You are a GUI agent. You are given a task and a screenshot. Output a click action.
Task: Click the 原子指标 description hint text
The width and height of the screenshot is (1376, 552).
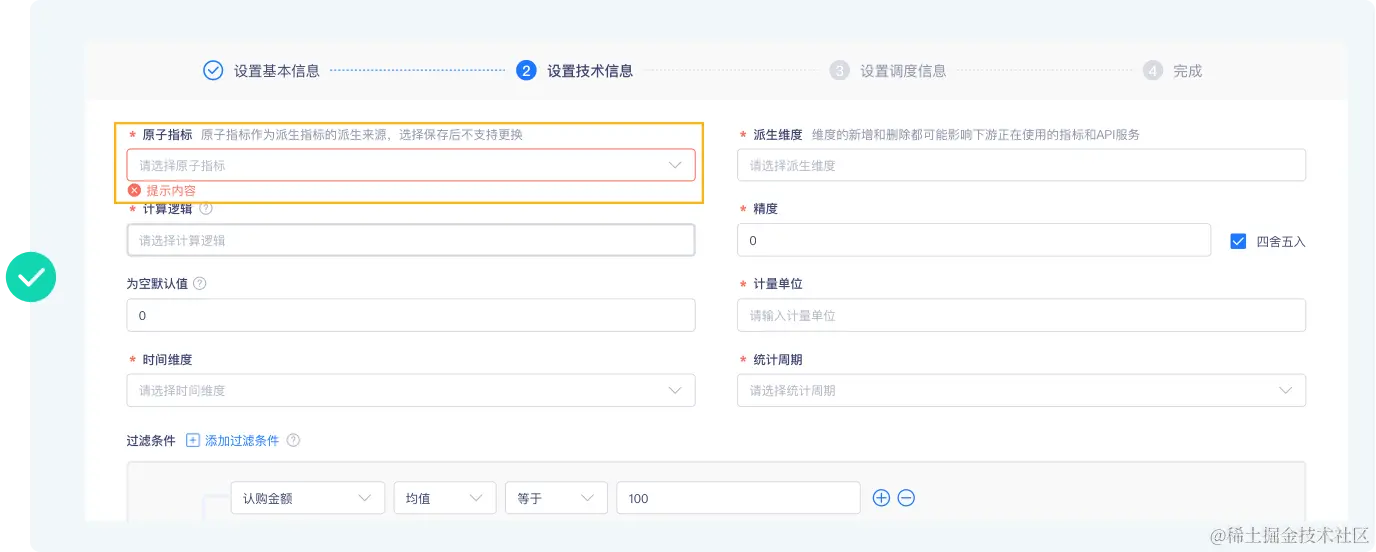362,134
